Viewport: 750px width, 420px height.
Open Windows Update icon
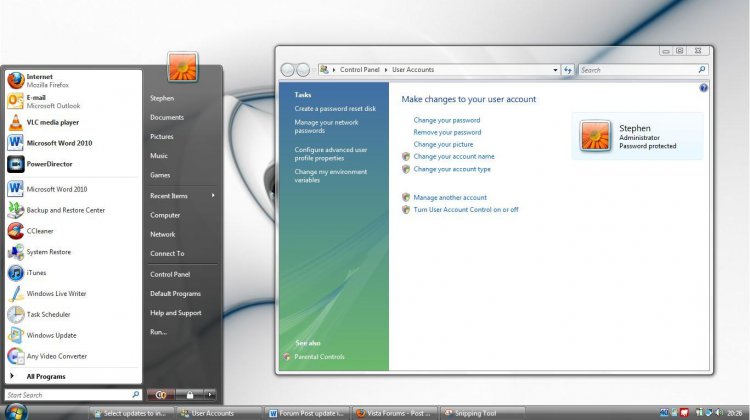tap(16, 335)
